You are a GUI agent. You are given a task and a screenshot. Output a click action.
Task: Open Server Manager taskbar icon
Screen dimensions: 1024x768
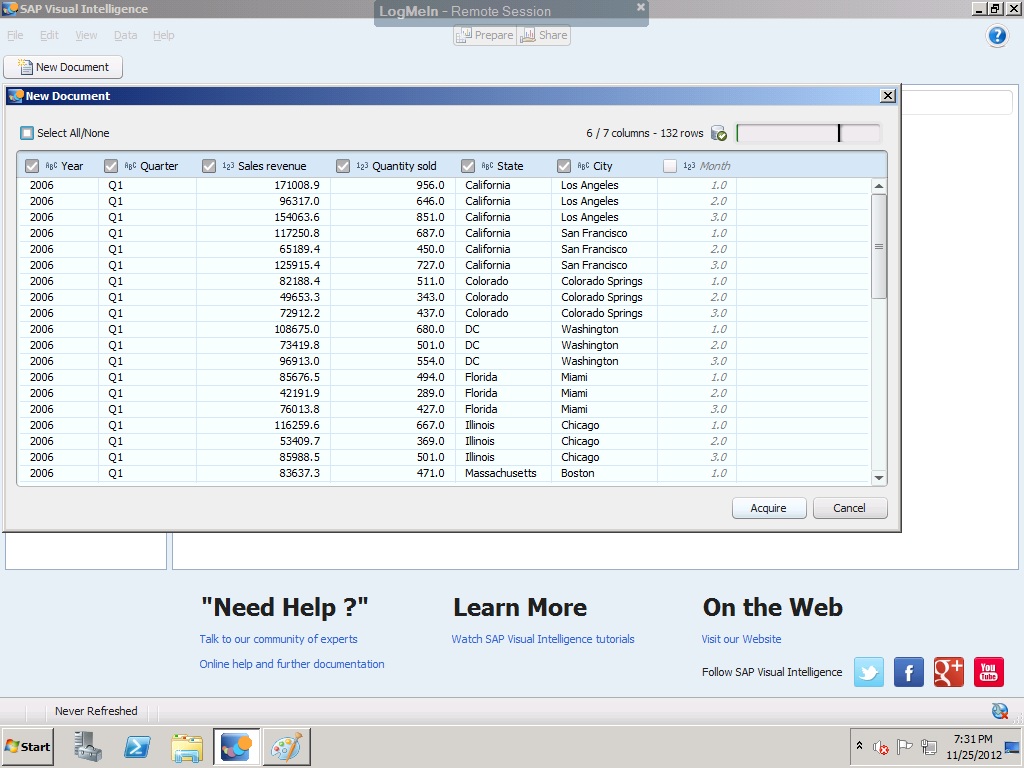(88, 746)
